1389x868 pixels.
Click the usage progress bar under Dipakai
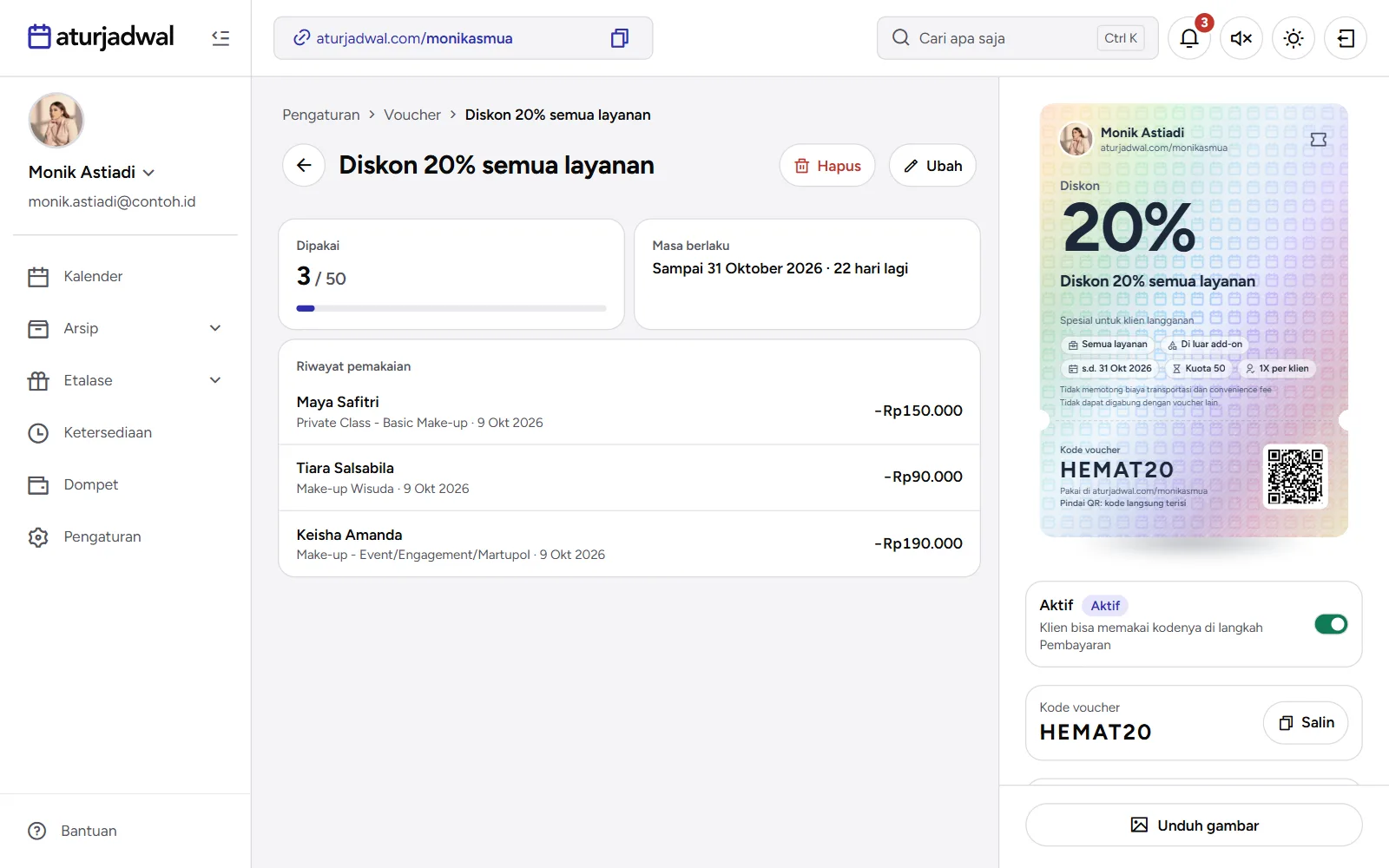[451, 308]
